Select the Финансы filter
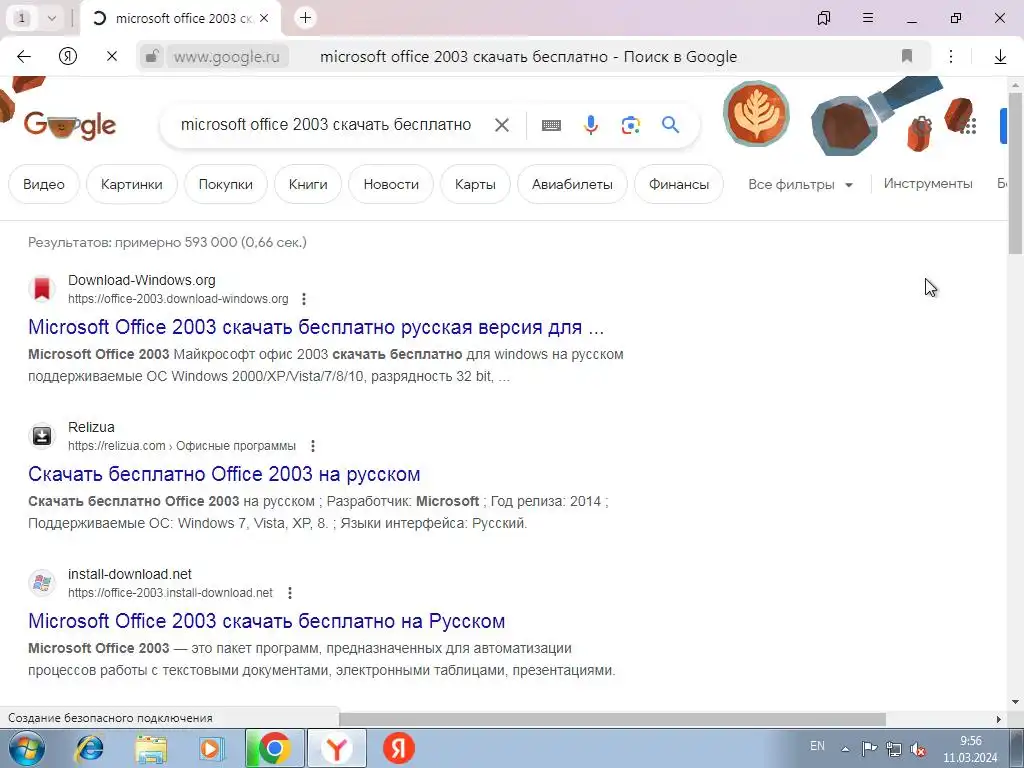The width and height of the screenshot is (1024, 768). click(679, 184)
